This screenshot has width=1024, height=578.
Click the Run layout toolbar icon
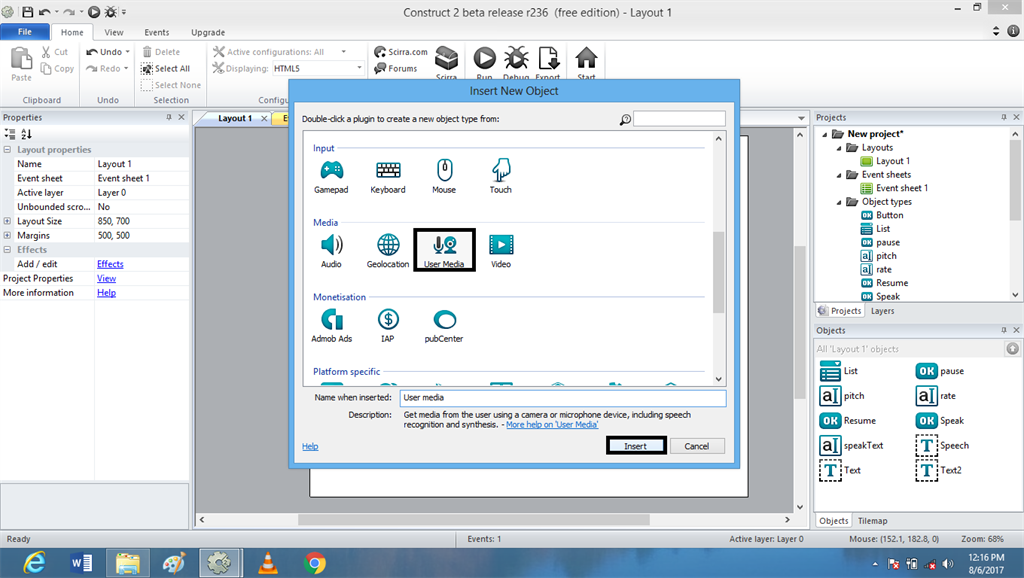pyautogui.click(x=485, y=58)
